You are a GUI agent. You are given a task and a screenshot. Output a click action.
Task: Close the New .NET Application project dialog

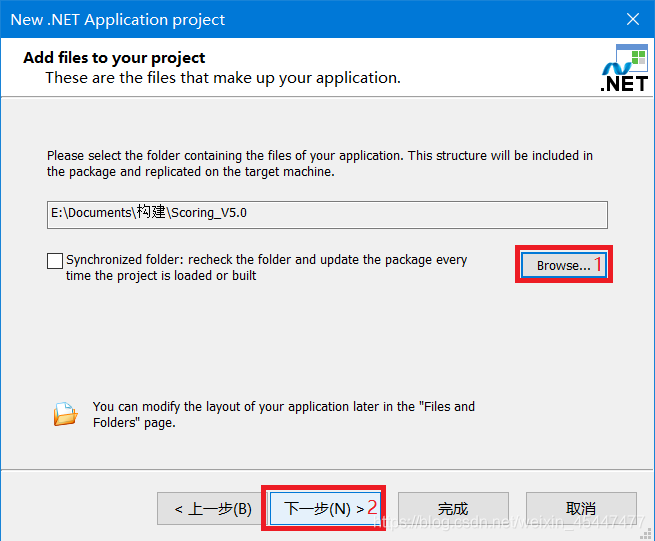point(632,19)
